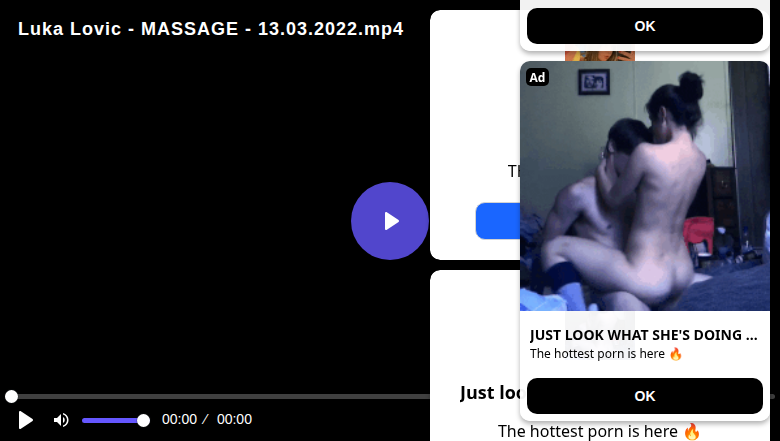Image resolution: width=780 pixels, height=441 pixels.
Task: Click the video seek progress bar
Action: [220, 397]
